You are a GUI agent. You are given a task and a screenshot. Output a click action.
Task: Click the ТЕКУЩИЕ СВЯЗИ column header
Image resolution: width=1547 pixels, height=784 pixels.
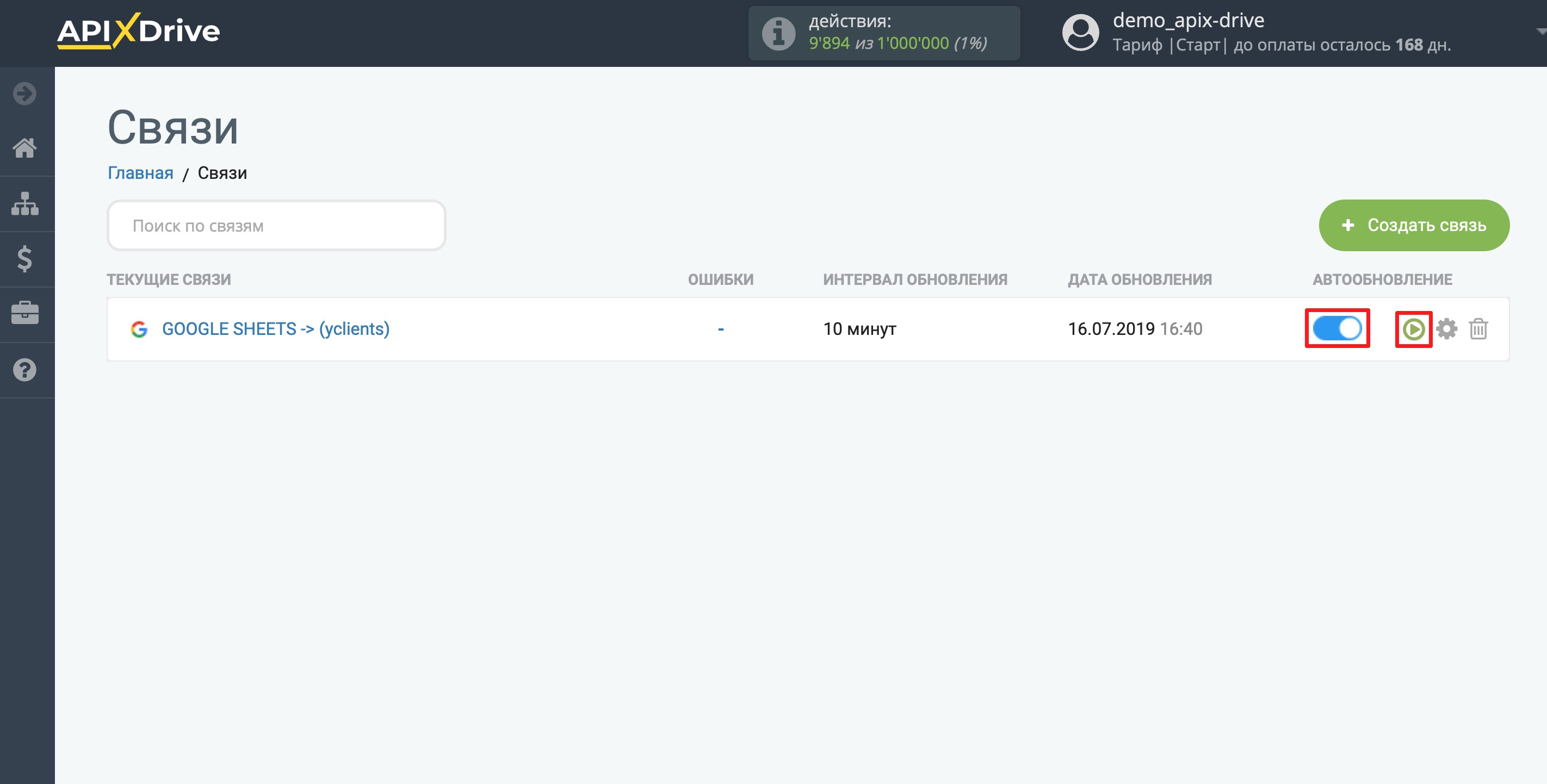point(169,279)
